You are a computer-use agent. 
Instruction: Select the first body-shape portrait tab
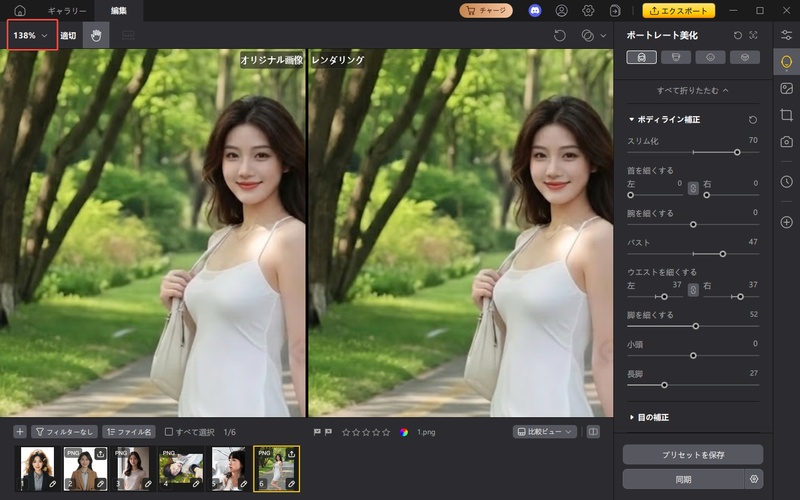pyautogui.click(x=641, y=57)
